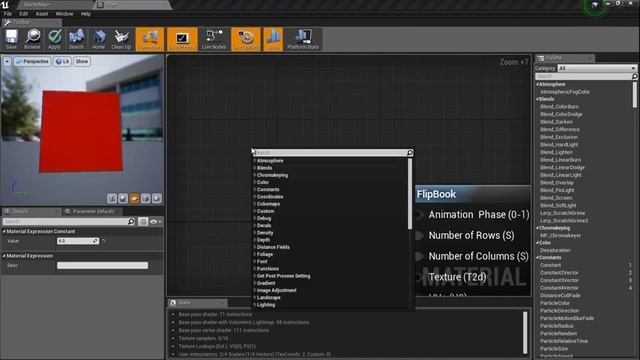Select the highlighted orange plane preview shape icon
Screen dimensions: 640x360
pos(134,198)
